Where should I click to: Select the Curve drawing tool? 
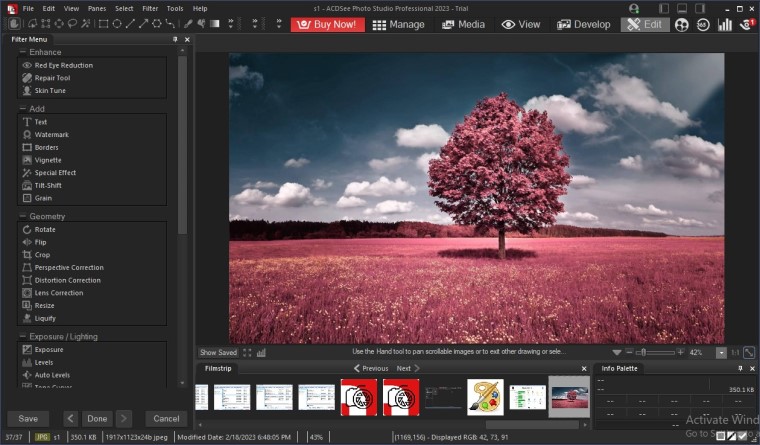(170, 23)
